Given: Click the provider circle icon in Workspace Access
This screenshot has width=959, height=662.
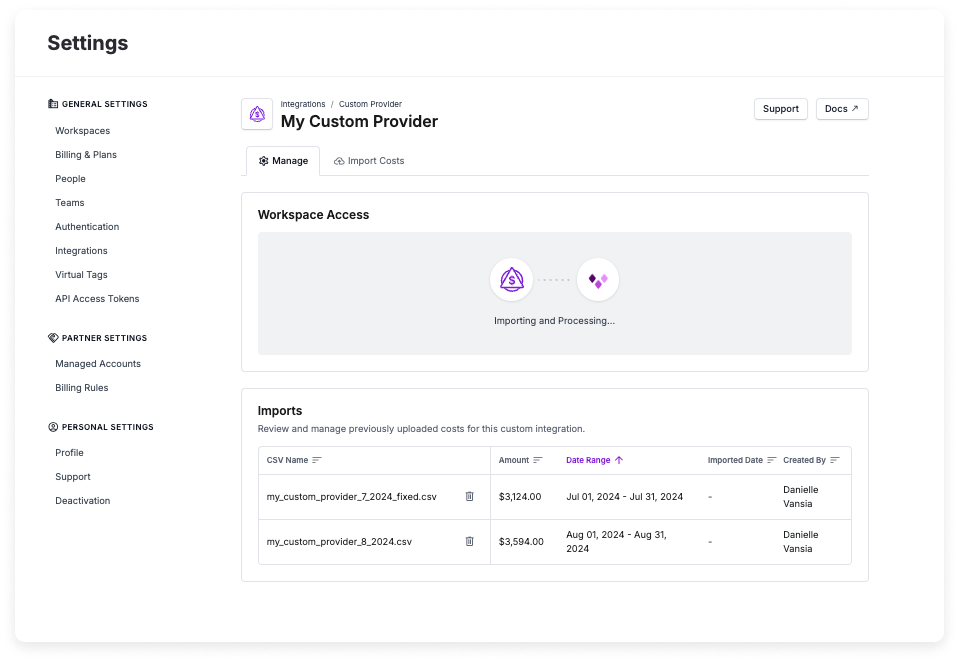Looking at the screenshot, I should point(511,280).
